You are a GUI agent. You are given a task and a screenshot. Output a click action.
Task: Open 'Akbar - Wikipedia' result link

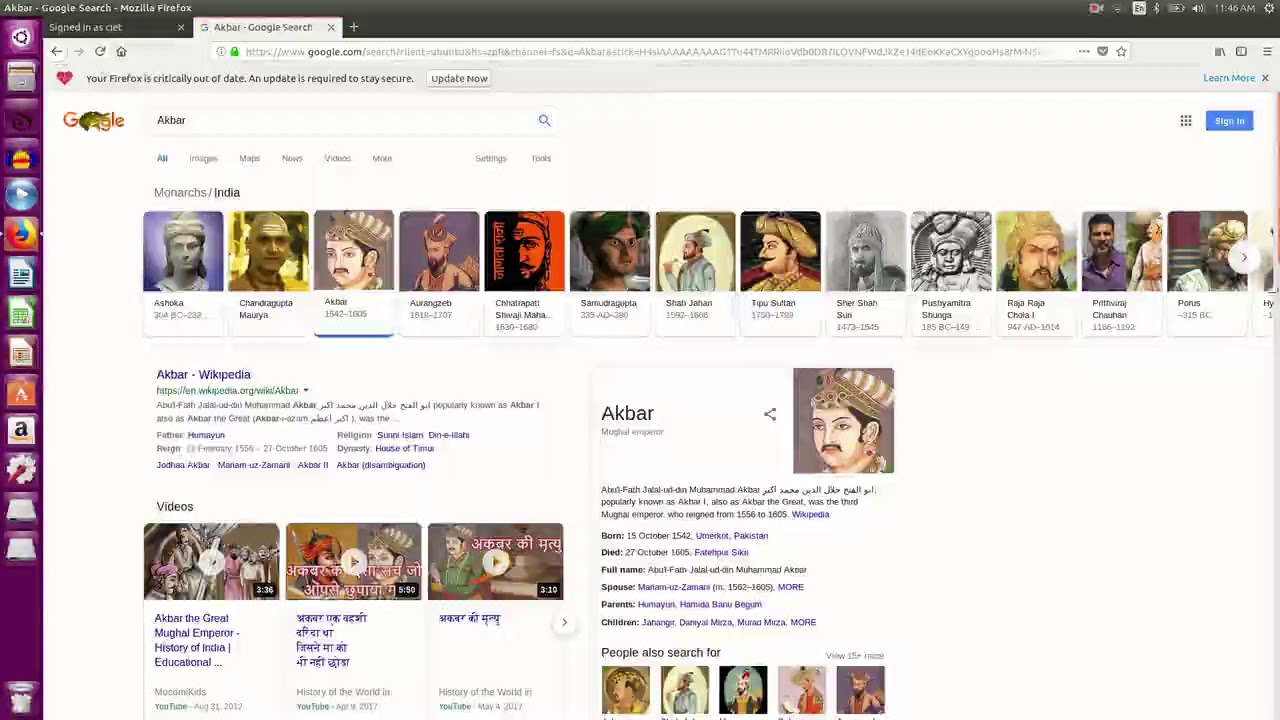203,374
